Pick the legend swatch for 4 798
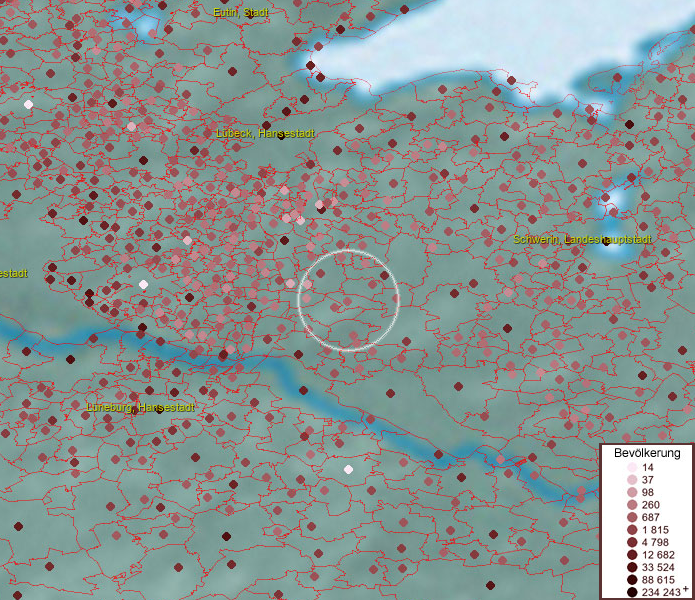695x600 pixels. 632,542
